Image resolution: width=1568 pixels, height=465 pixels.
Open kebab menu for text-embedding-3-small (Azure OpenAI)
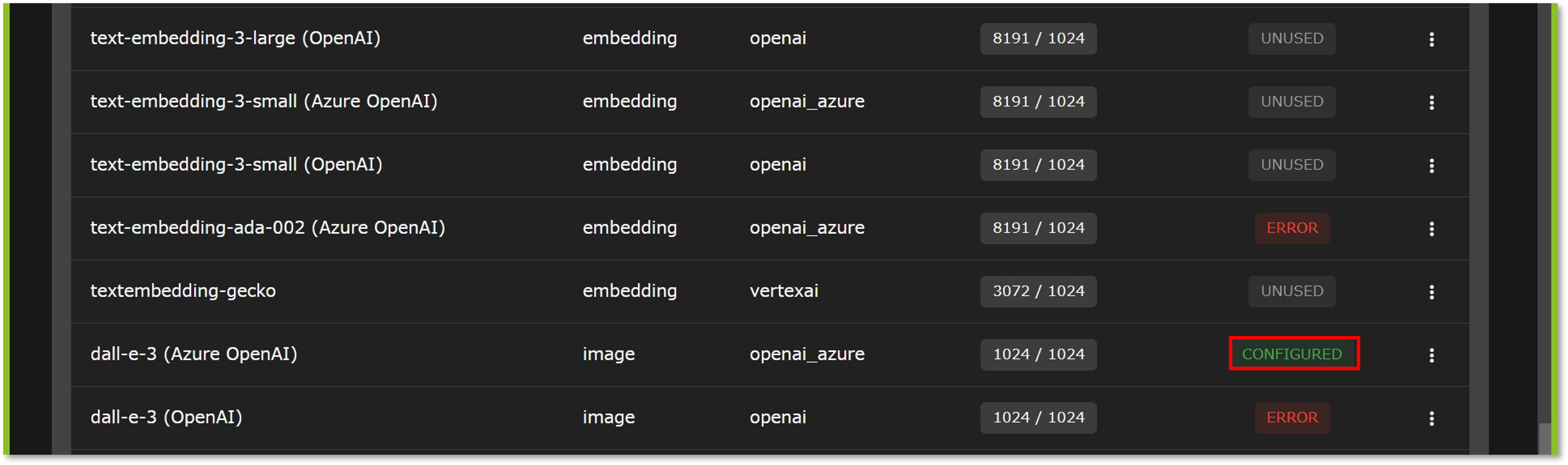(1431, 103)
